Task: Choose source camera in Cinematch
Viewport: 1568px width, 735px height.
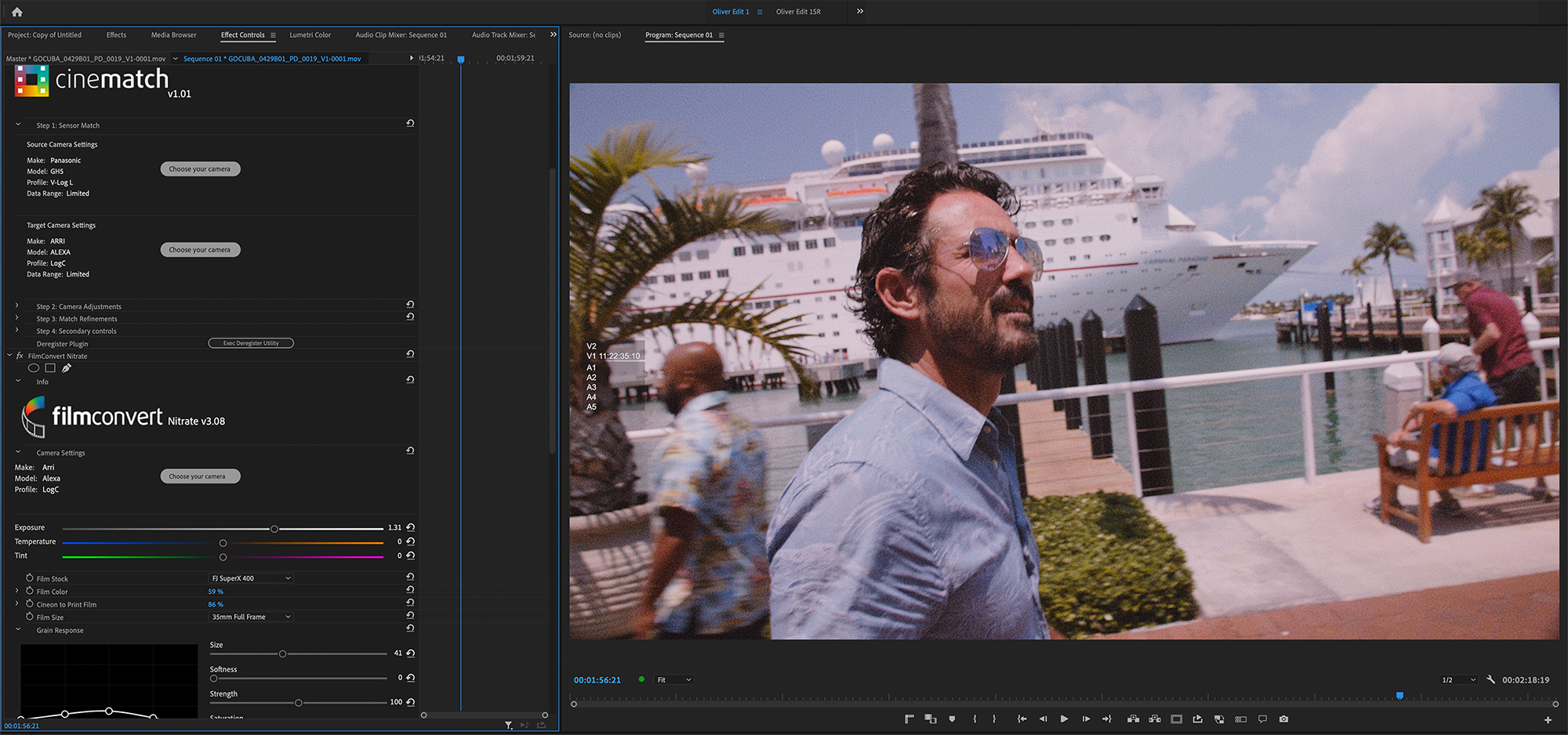Action: click(200, 168)
